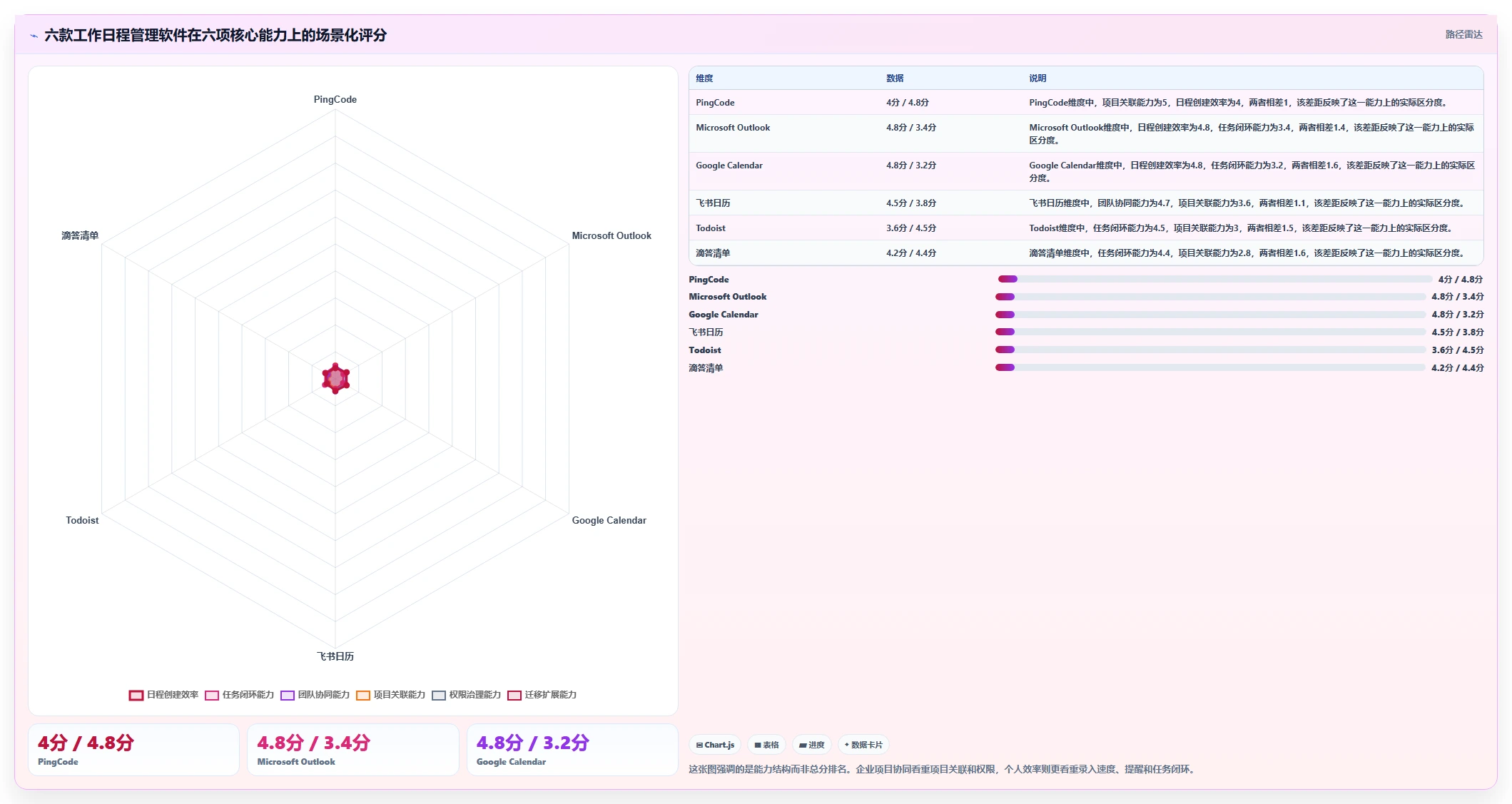This screenshot has width=1512, height=804.
Task: Click the 4.2分 / 4.4分 table cell
Action: click(x=911, y=253)
